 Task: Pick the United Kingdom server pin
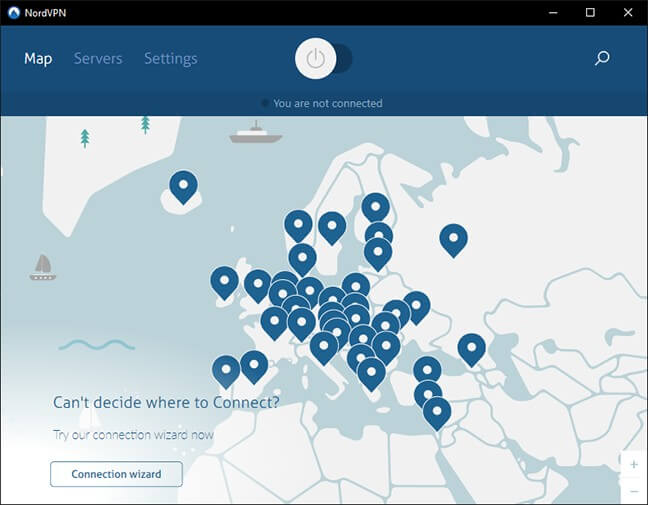pyautogui.click(x=257, y=286)
